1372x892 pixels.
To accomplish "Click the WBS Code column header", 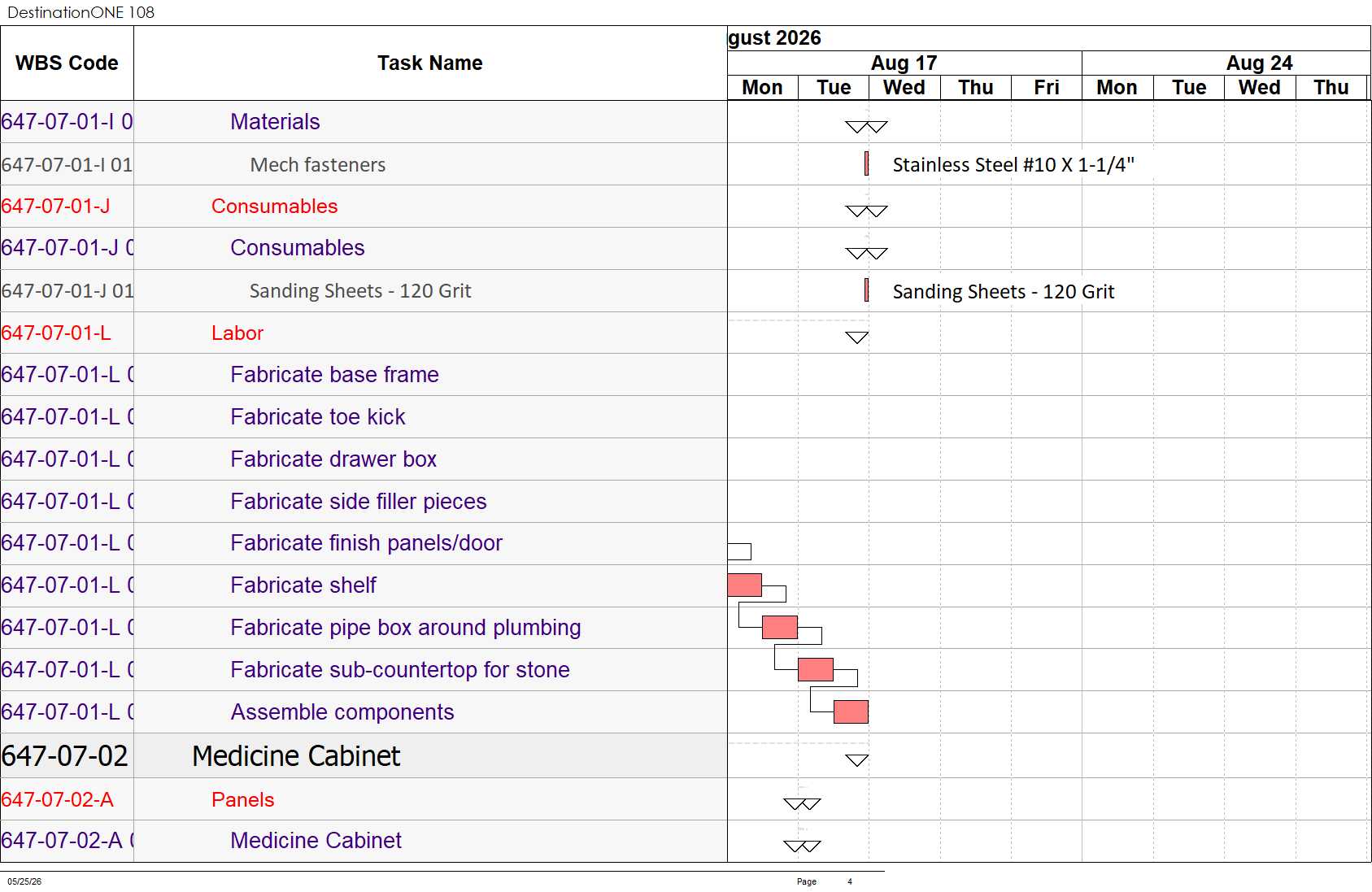I will point(67,63).
